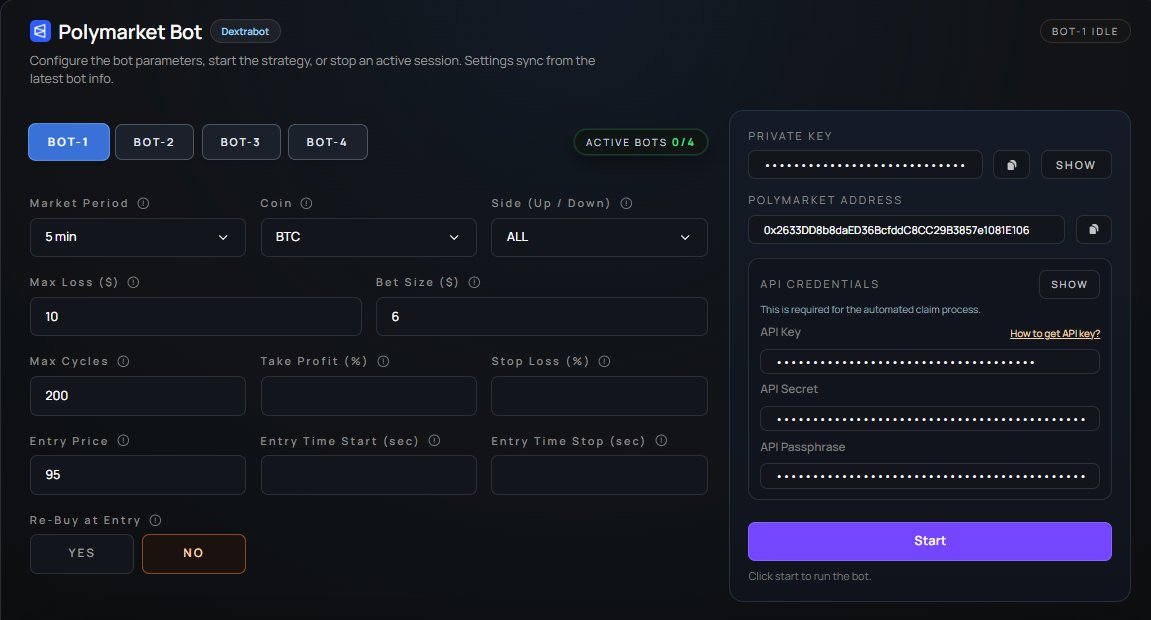Open Max Loss ($) info icon
This screenshot has width=1151, height=620.
[133, 282]
